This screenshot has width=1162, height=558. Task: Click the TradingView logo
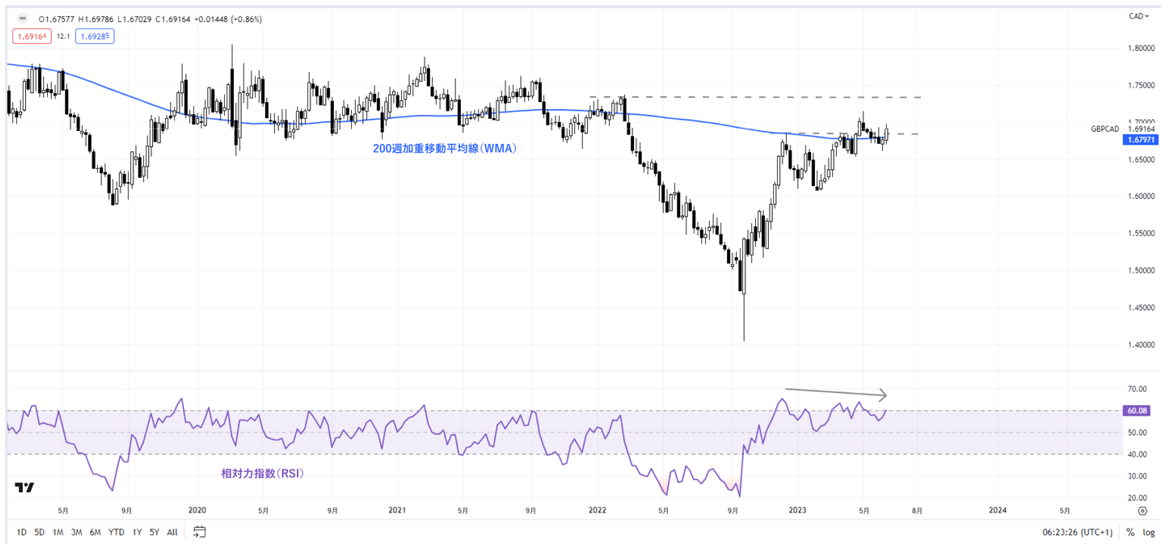click(x=24, y=487)
